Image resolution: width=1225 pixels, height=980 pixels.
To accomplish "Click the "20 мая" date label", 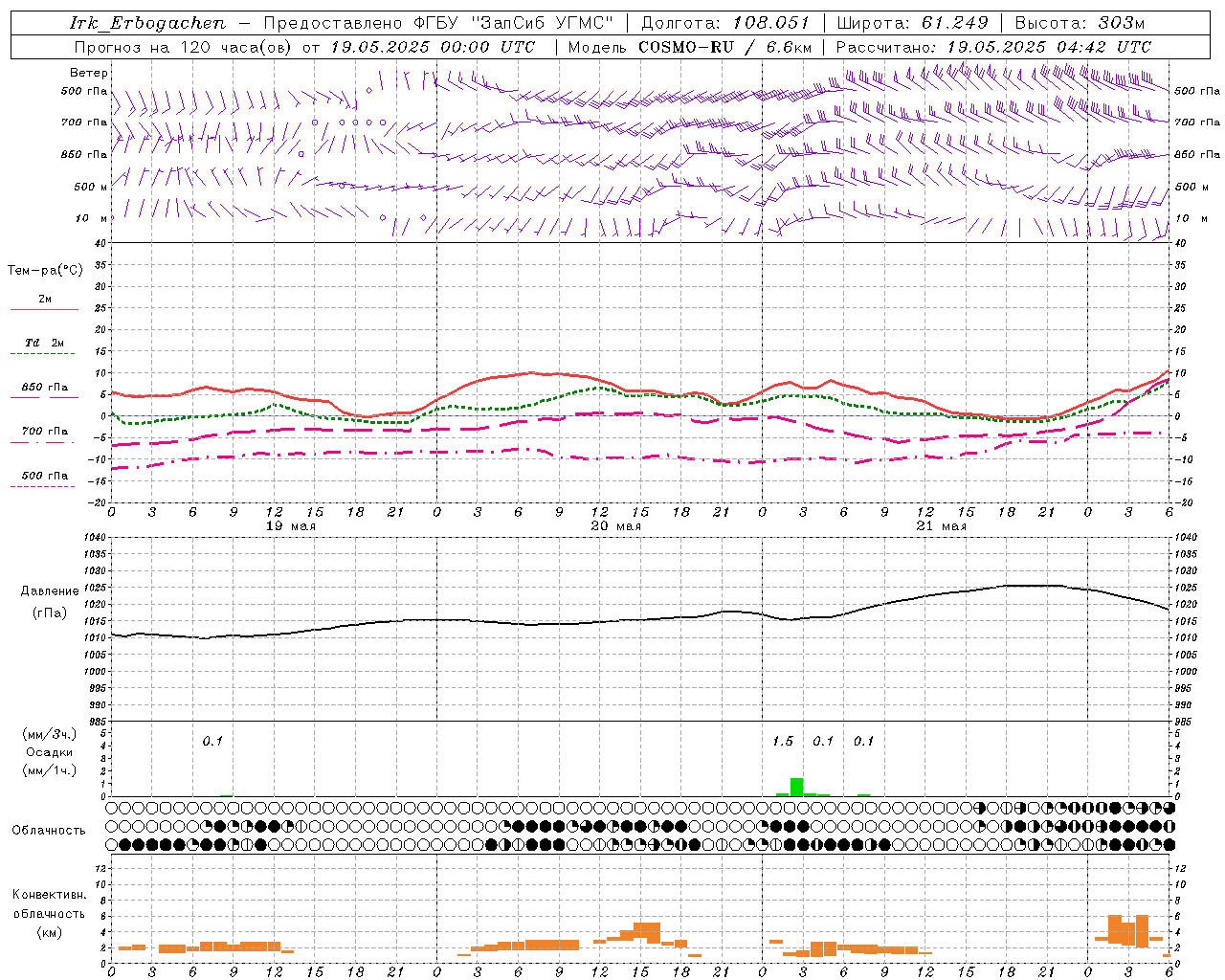I will point(615,526).
